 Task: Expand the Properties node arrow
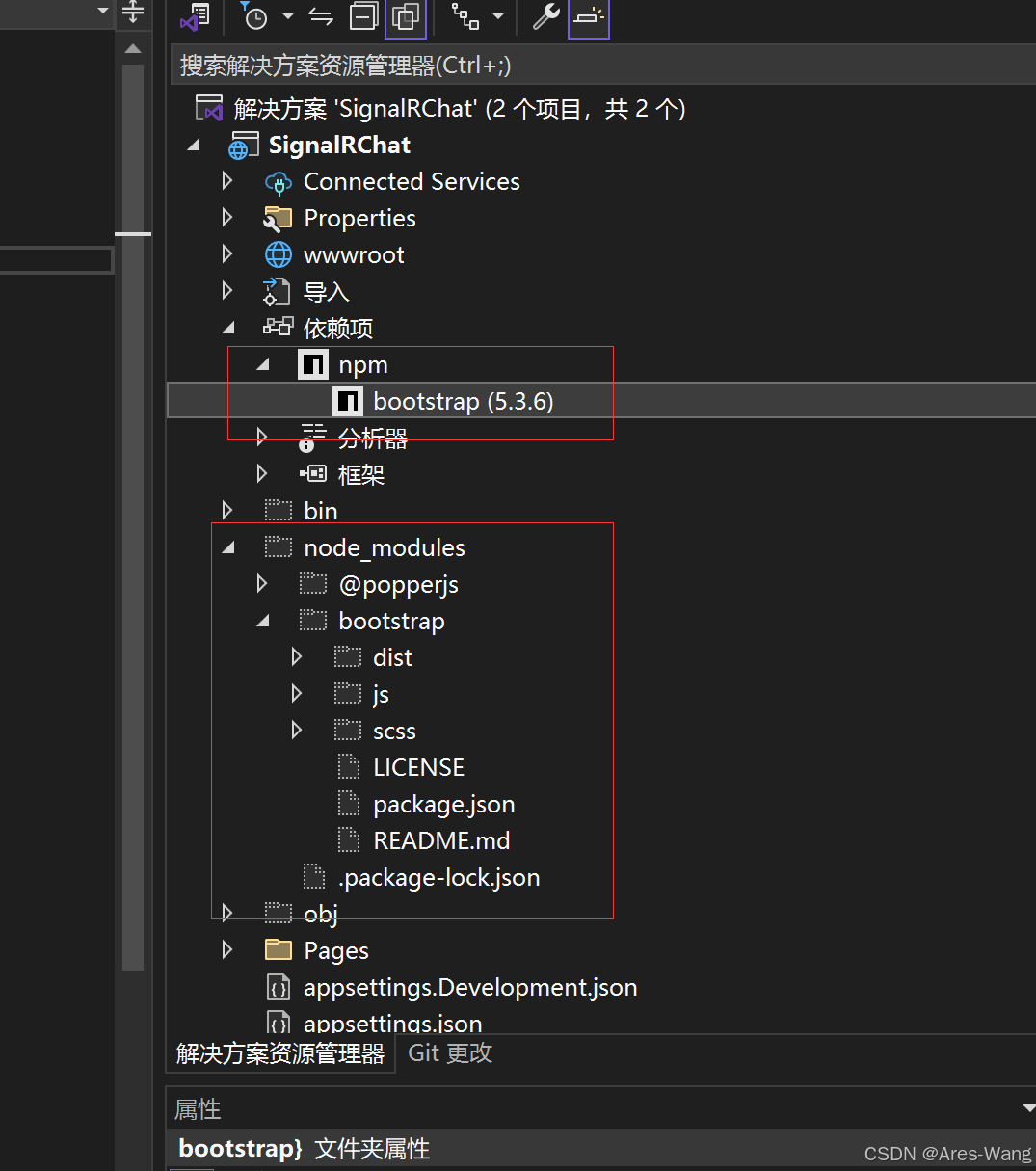[227, 218]
